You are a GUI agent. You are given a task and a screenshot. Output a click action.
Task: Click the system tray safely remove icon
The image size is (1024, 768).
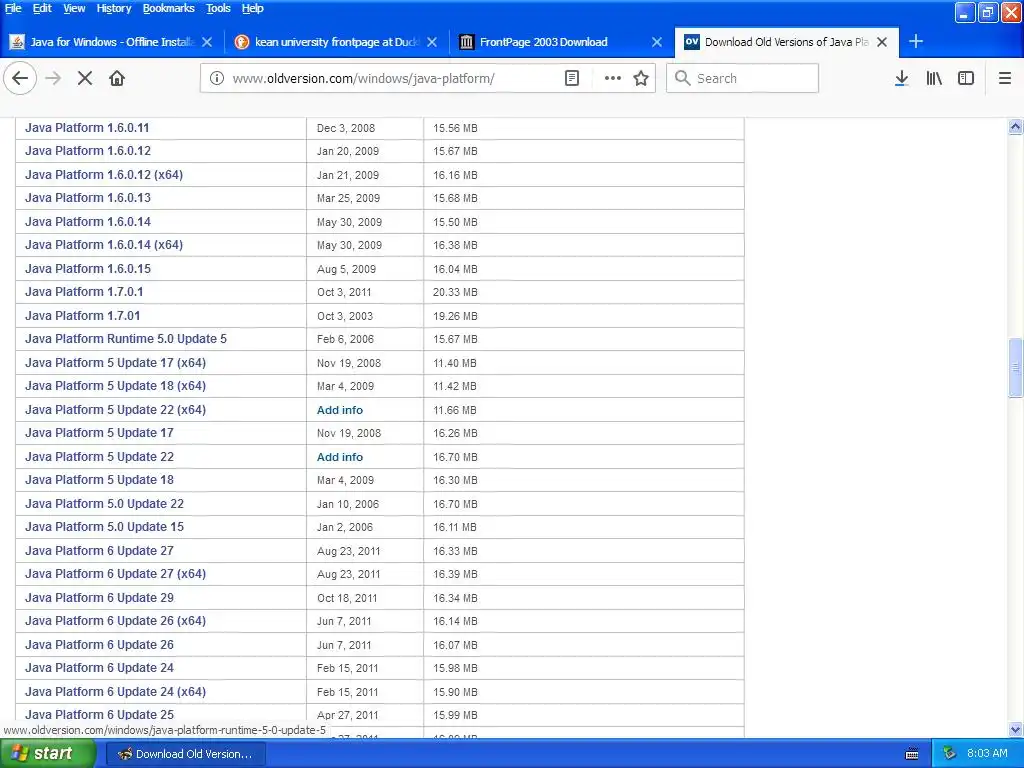tap(950, 754)
